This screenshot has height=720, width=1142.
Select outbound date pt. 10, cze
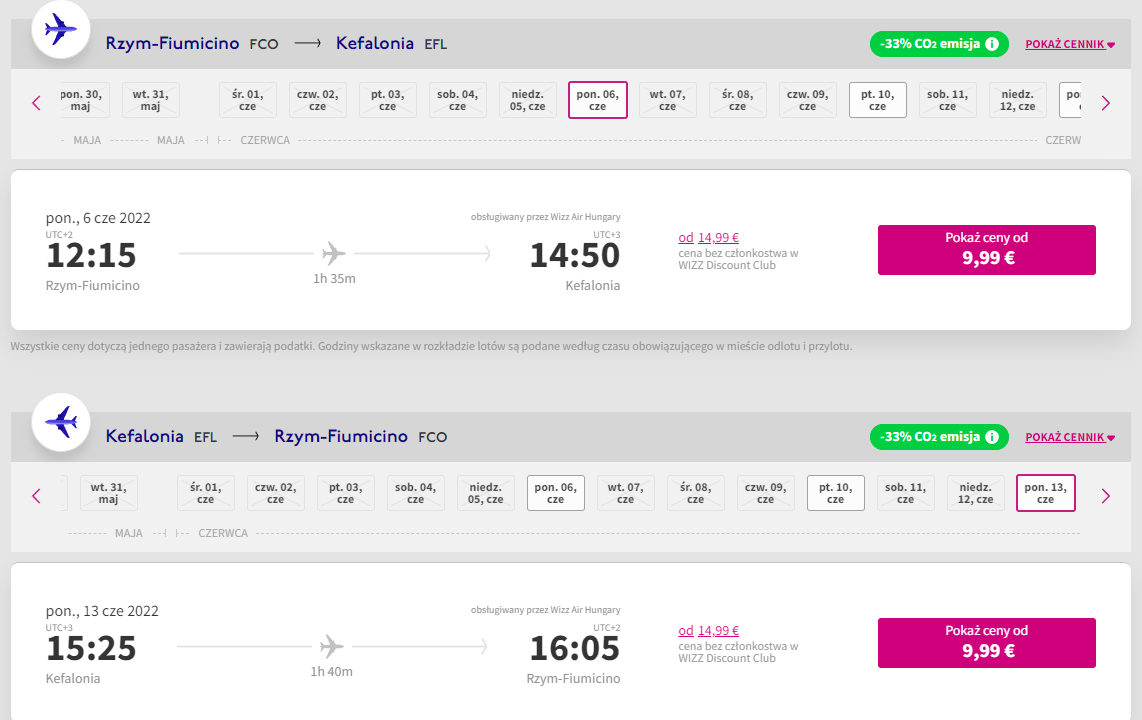878,100
